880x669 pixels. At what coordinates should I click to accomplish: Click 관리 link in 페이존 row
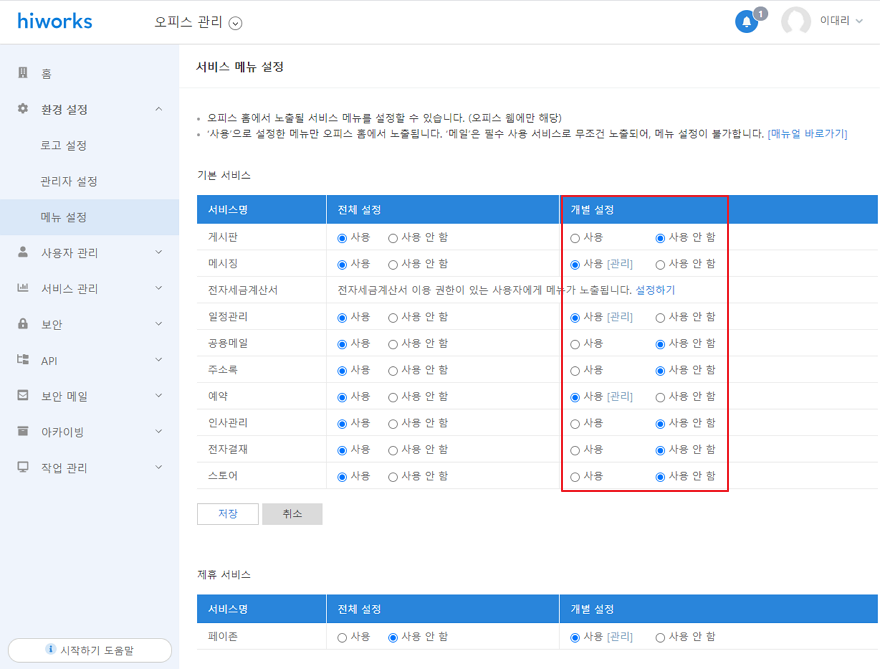click(x=620, y=636)
